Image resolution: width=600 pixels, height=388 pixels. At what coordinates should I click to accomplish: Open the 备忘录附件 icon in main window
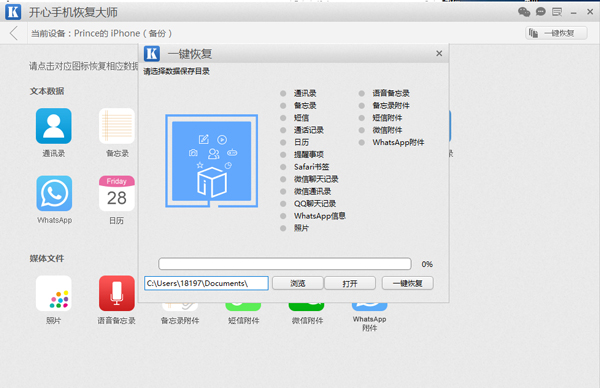[x=180, y=307]
